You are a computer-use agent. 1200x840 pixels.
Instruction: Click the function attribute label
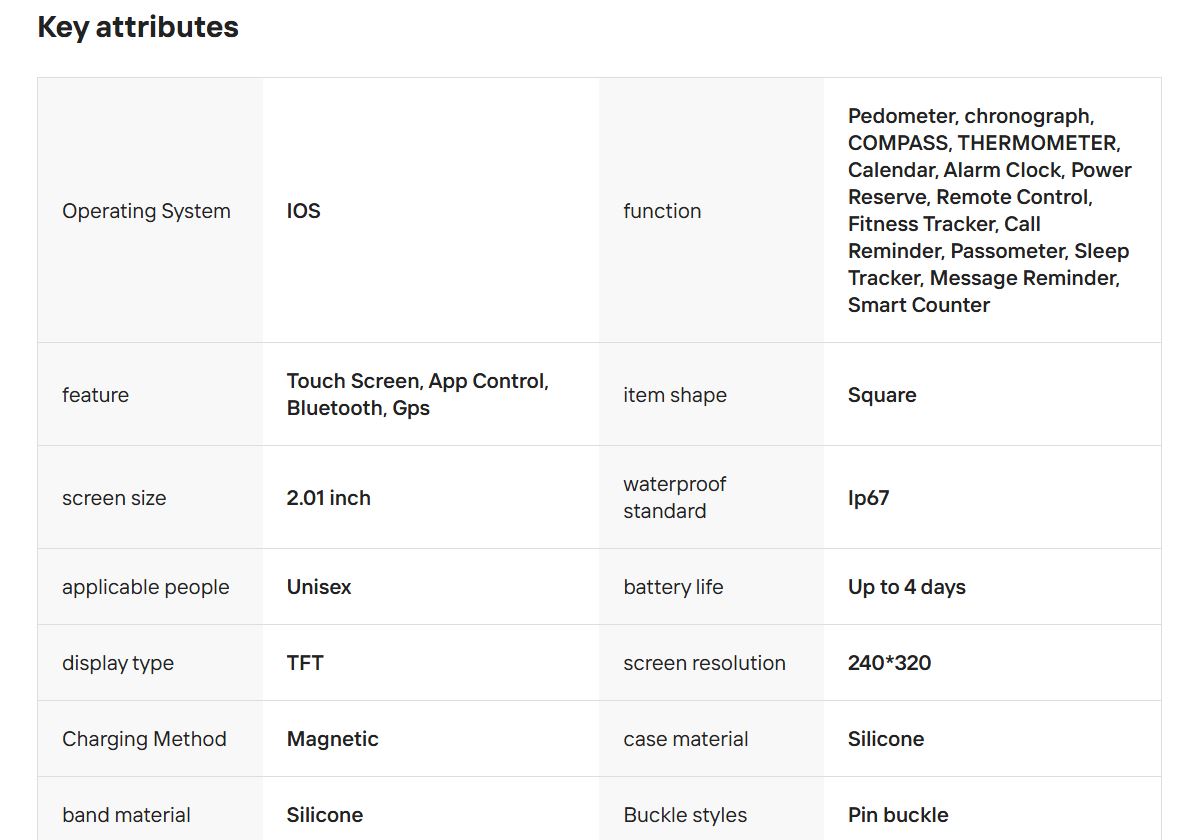coord(662,211)
